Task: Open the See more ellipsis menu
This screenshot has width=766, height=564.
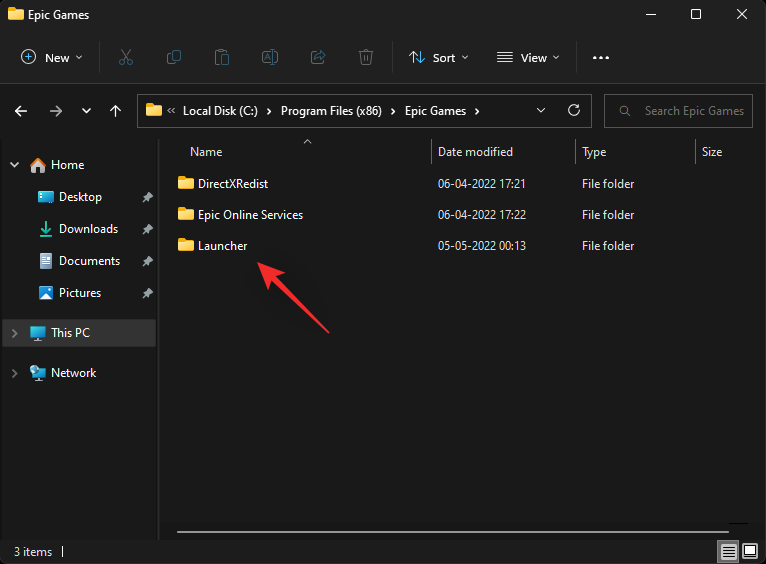Action: tap(601, 58)
